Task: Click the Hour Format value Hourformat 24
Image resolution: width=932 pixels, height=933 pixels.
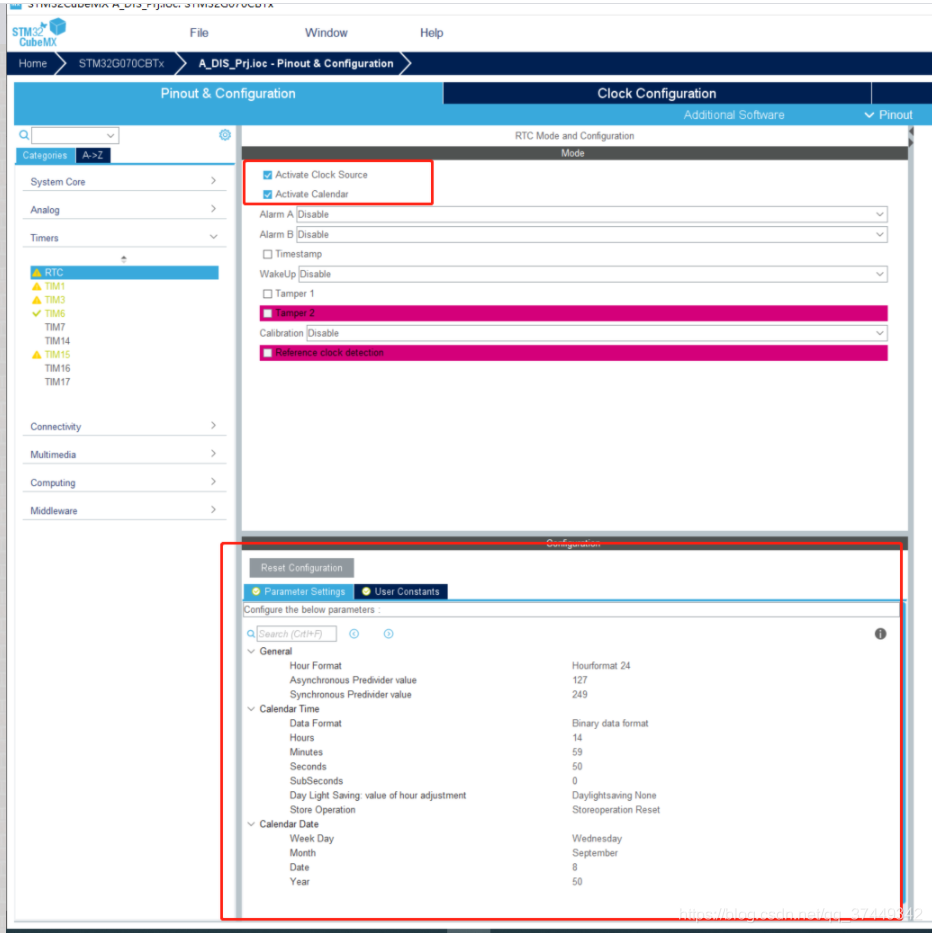Action: point(601,666)
